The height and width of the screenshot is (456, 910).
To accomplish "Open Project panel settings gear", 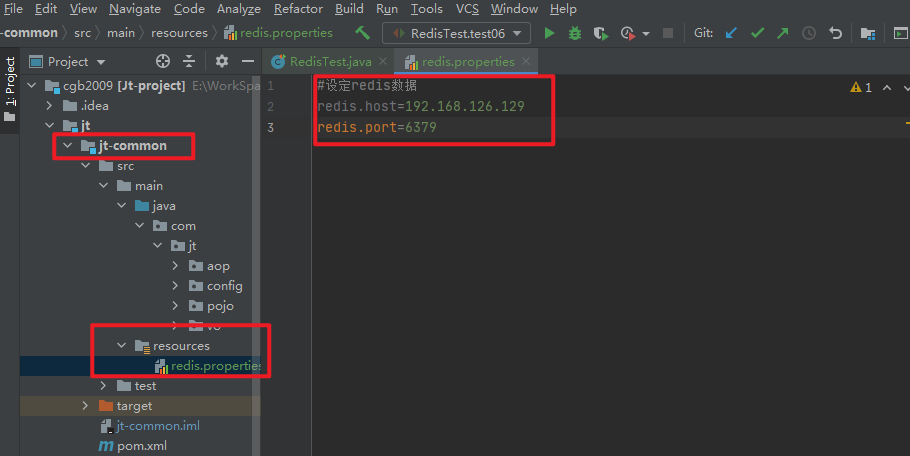I will [222, 61].
